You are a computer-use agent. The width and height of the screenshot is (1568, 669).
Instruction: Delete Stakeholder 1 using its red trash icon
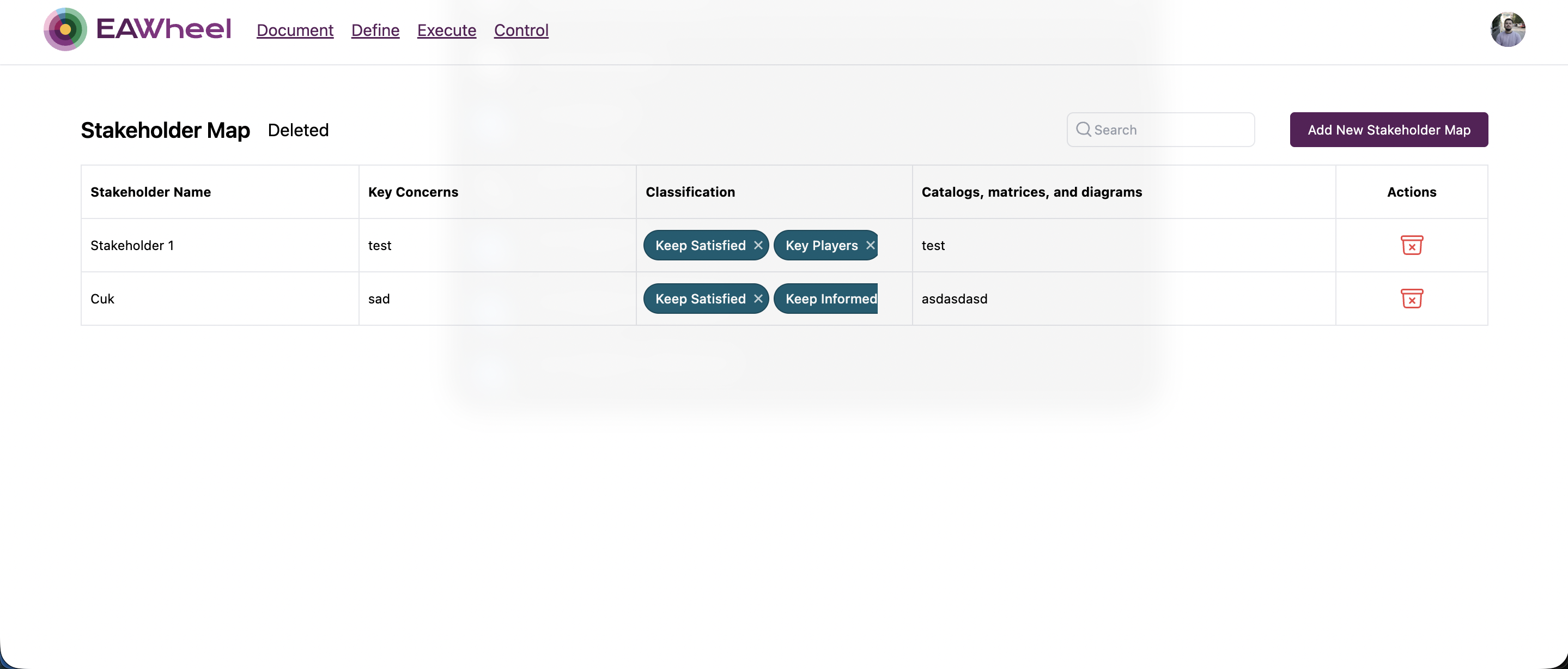1412,245
